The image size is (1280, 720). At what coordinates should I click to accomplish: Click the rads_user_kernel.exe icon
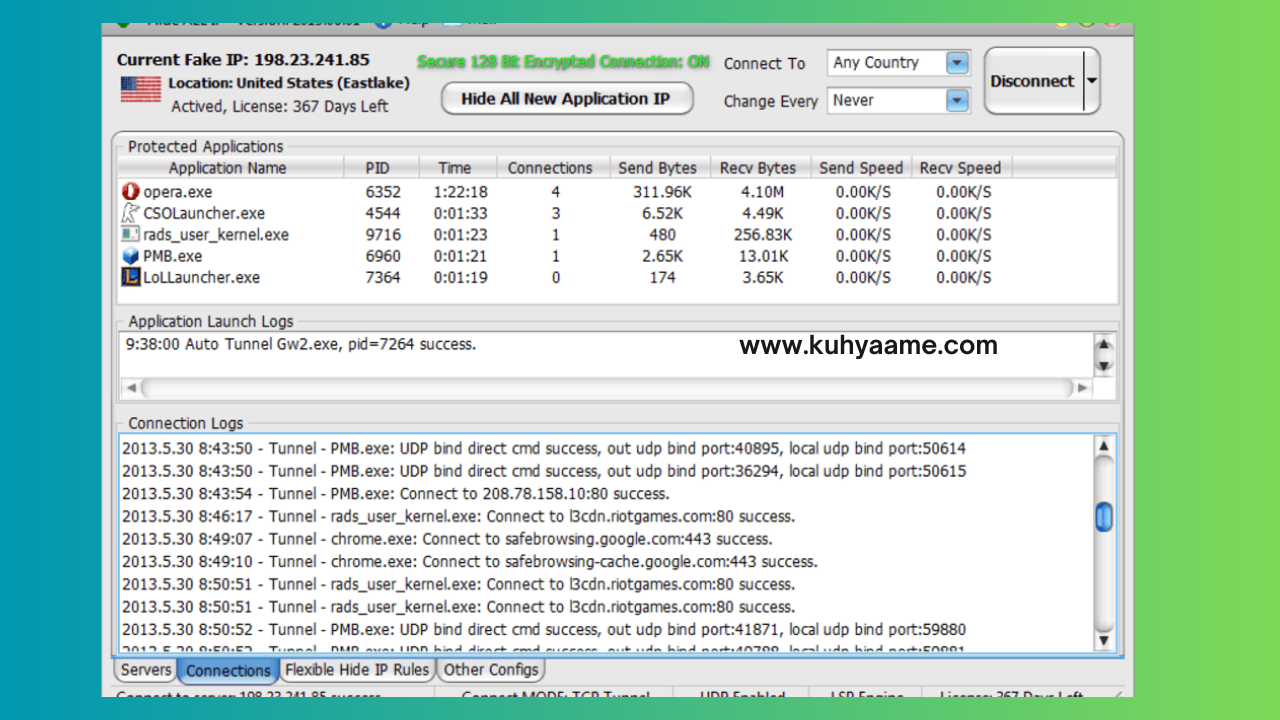[130, 235]
